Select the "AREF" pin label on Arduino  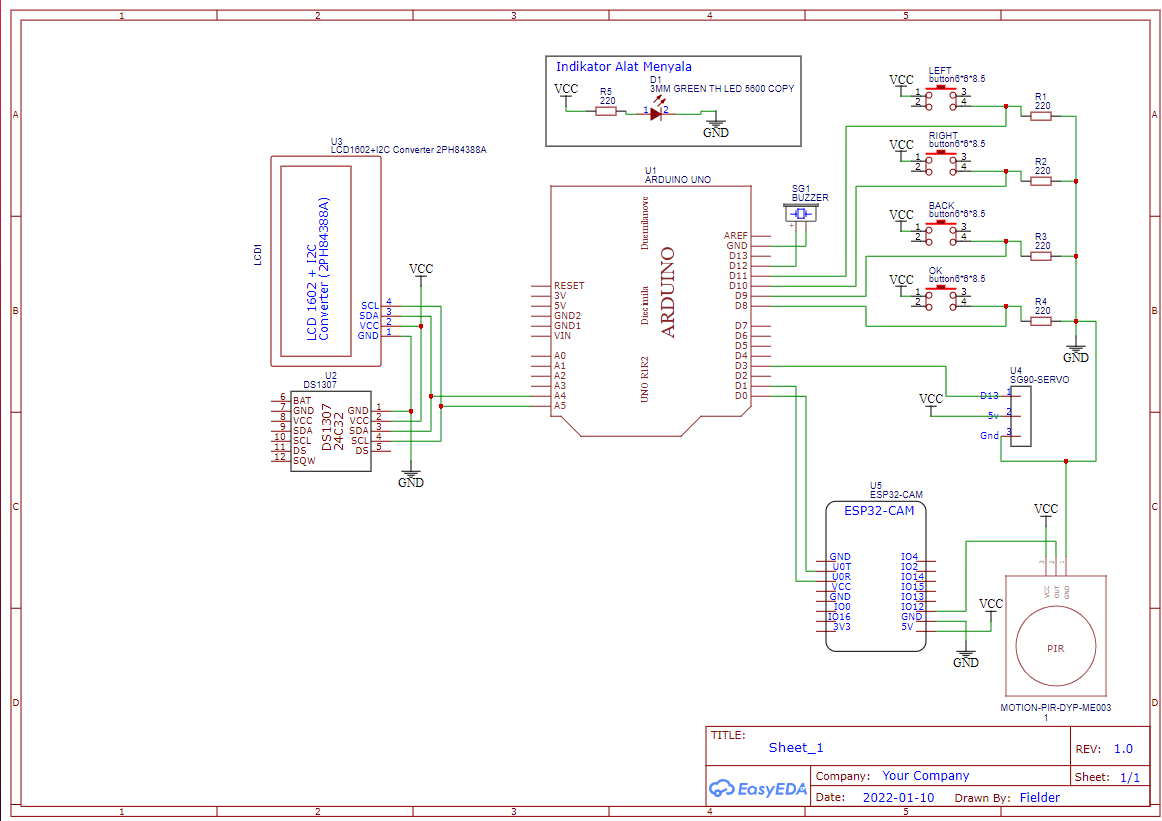tap(736, 236)
